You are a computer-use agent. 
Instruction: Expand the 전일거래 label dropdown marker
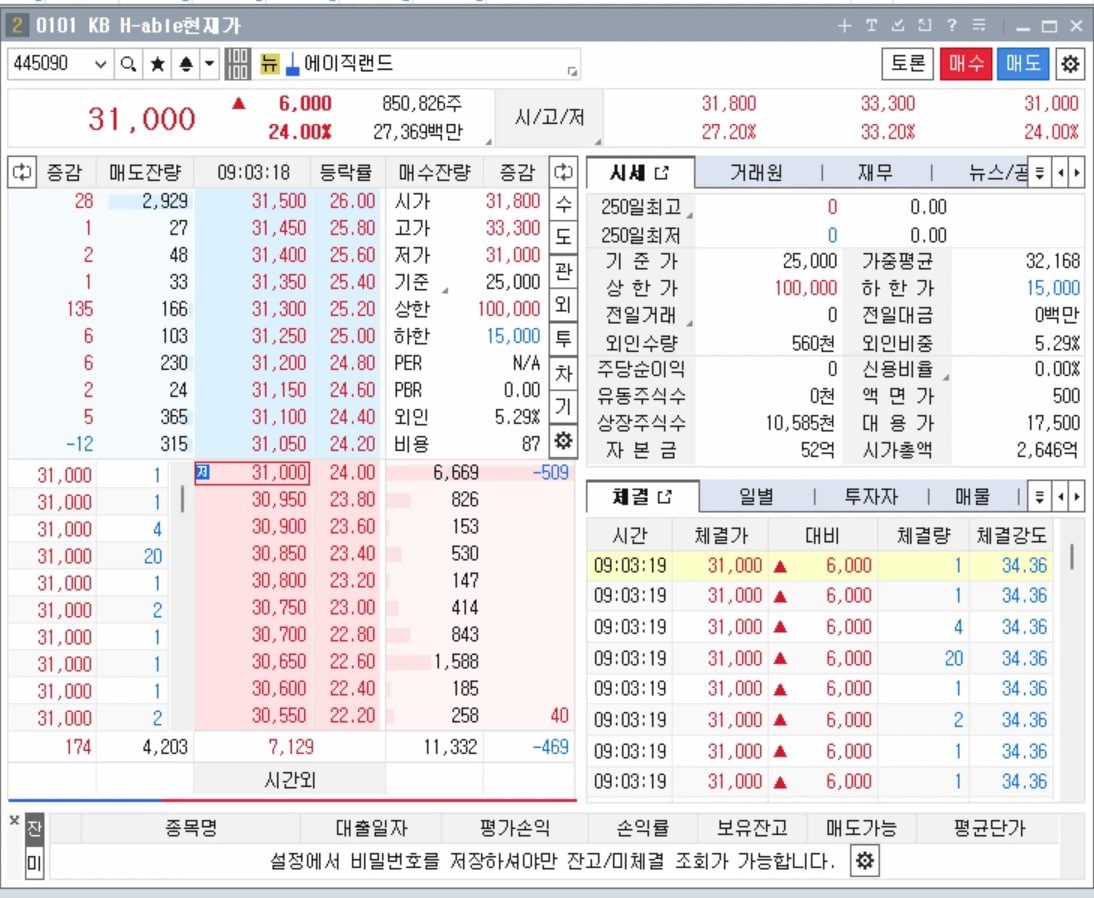point(689,323)
